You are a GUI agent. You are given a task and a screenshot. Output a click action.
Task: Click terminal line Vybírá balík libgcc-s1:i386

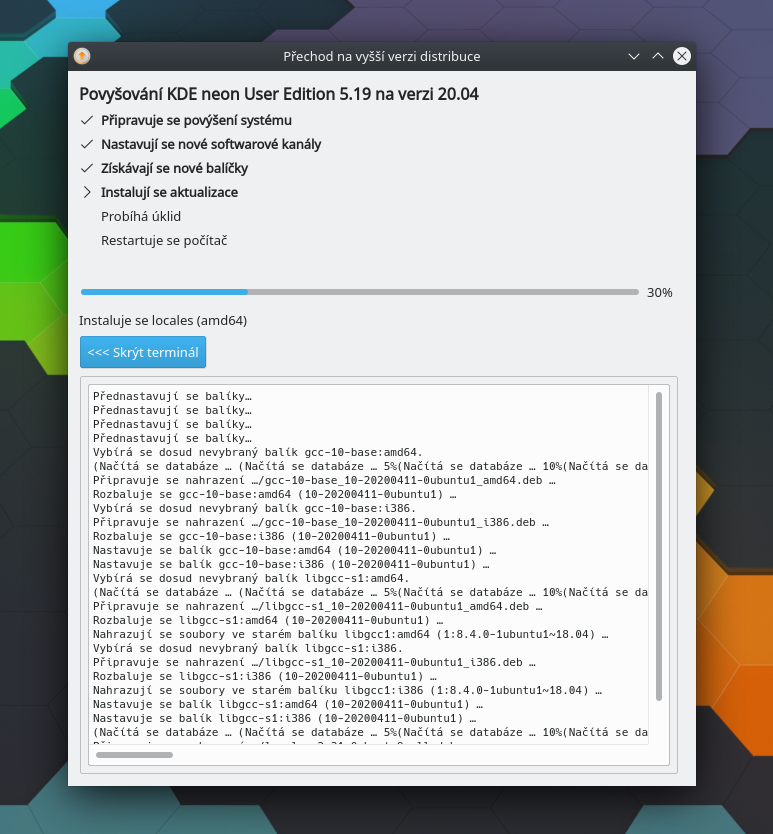point(248,648)
